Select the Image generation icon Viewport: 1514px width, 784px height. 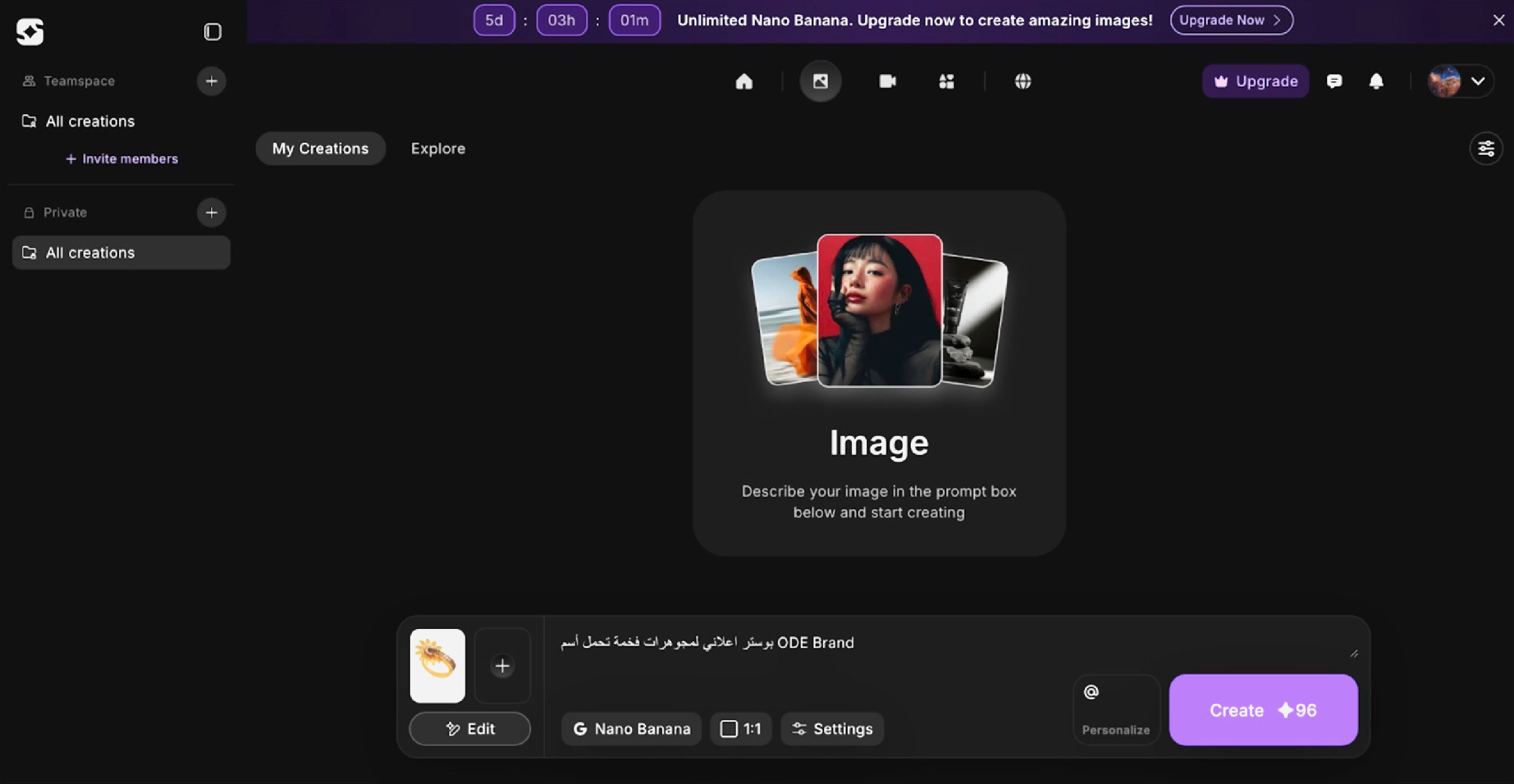[x=820, y=81]
